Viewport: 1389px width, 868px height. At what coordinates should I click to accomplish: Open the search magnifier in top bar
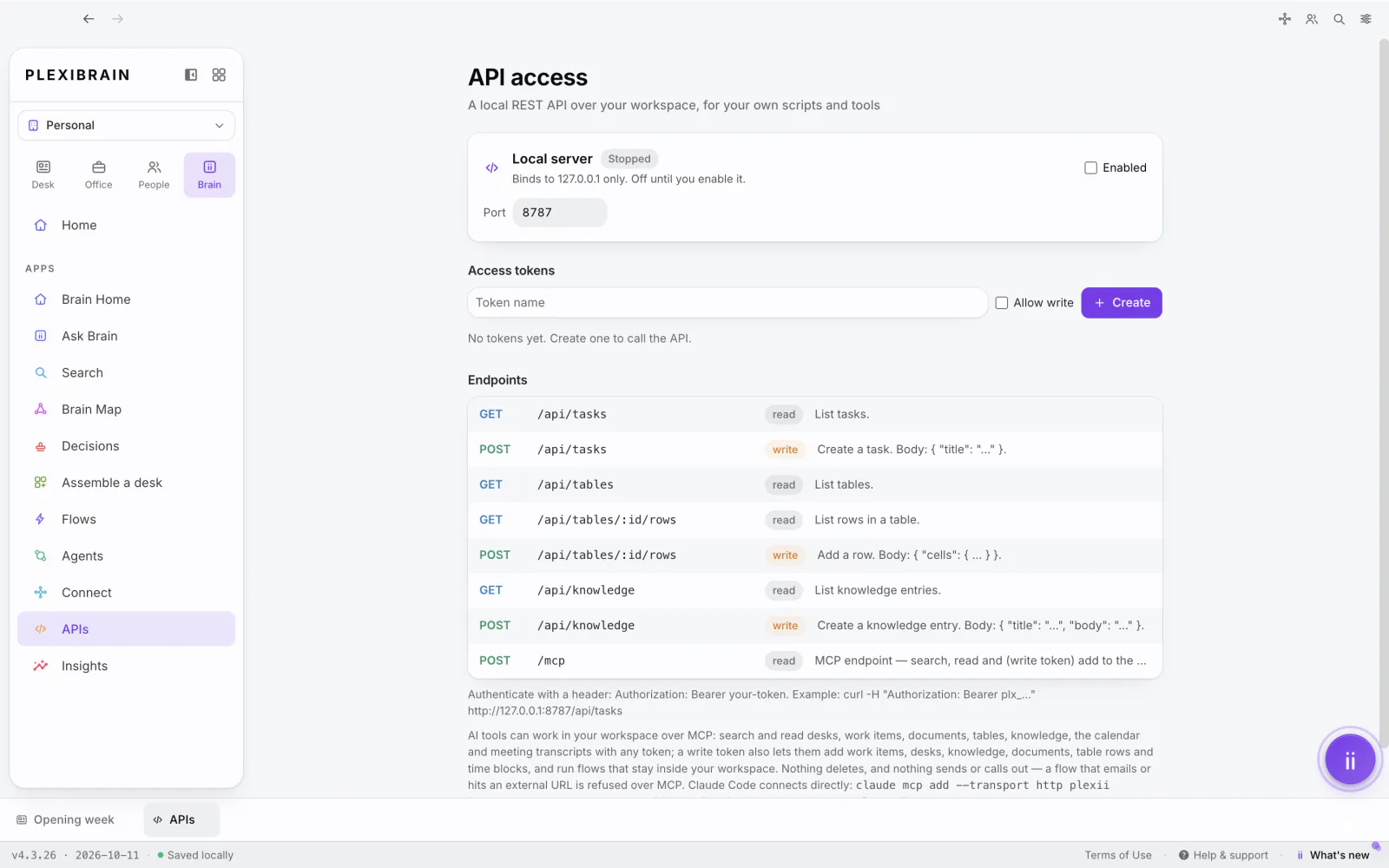(1340, 19)
